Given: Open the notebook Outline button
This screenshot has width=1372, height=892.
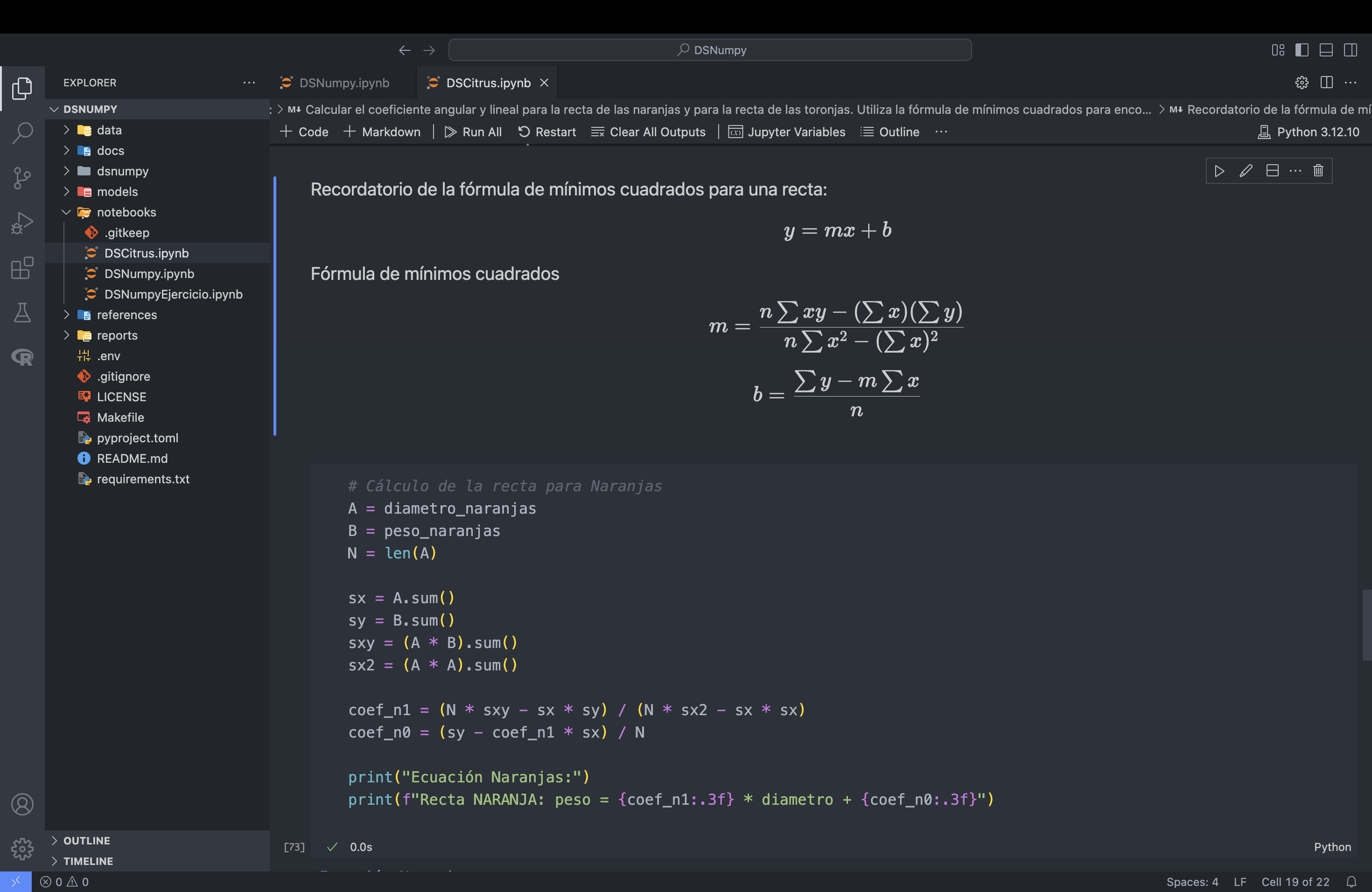Looking at the screenshot, I should pyautogui.click(x=889, y=132).
